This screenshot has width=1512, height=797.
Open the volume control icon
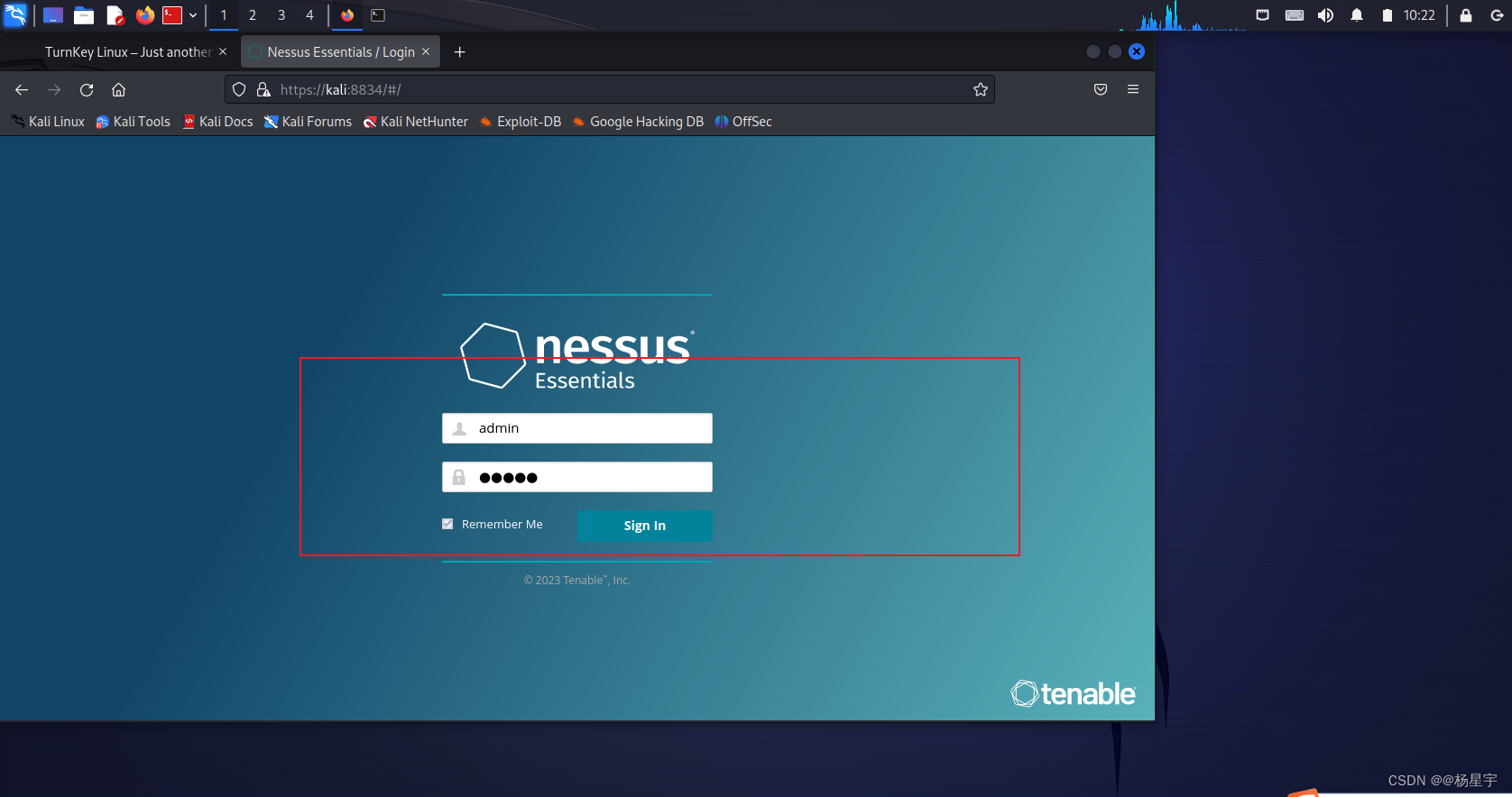pos(1325,15)
